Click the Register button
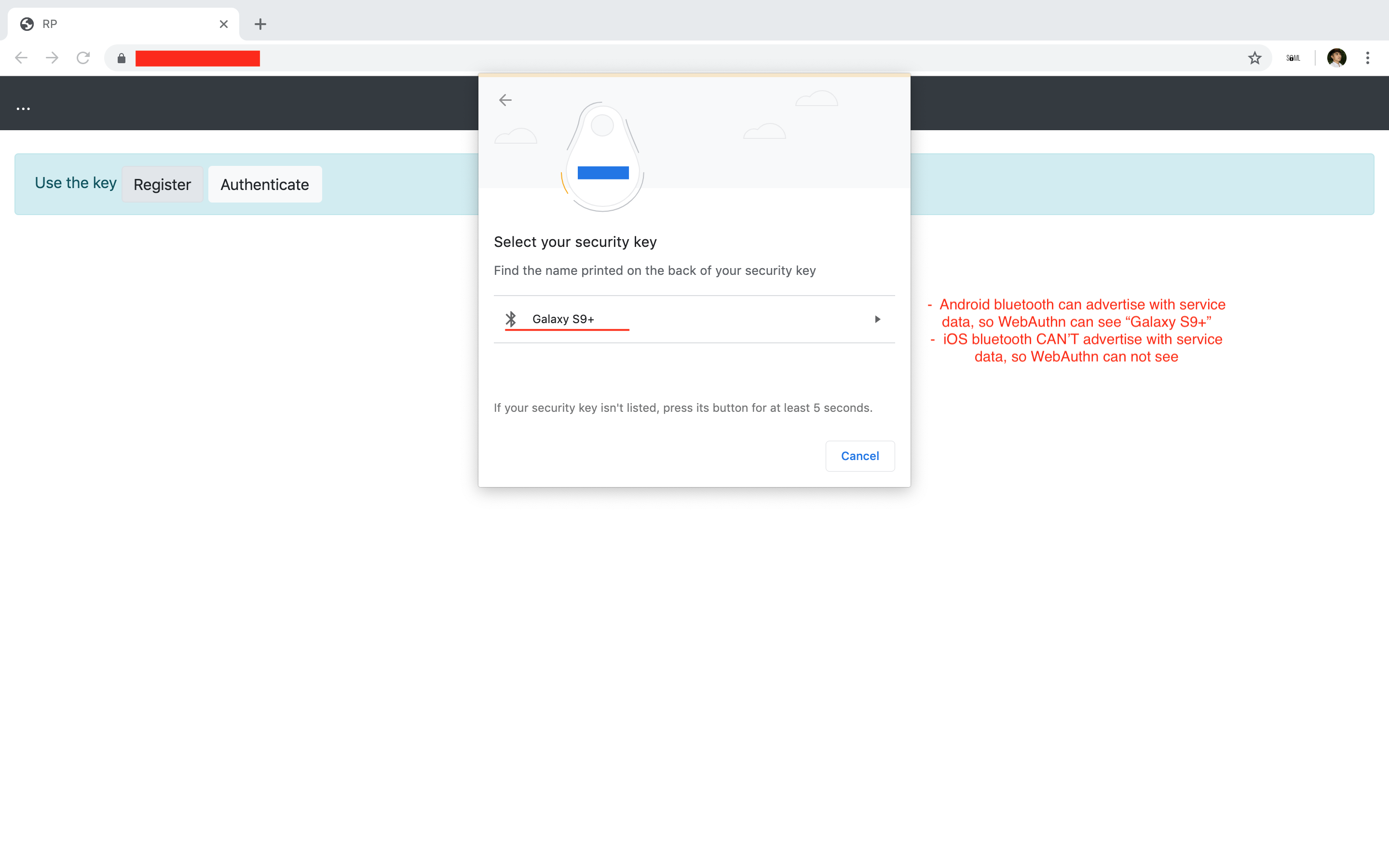1389x868 pixels. coord(163,184)
